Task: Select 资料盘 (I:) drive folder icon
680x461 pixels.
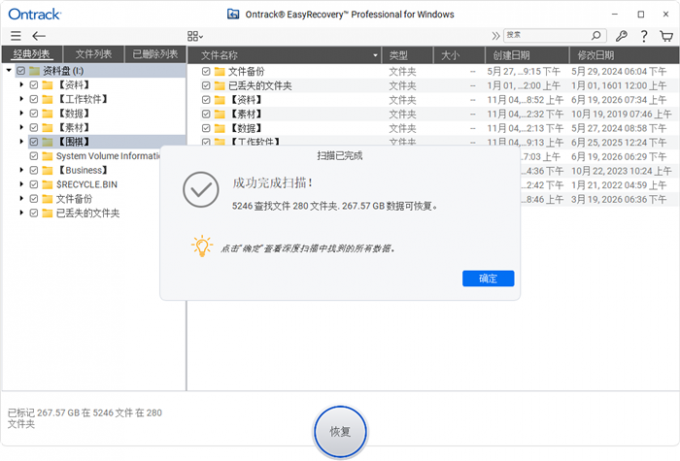Action: pos(35,71)
